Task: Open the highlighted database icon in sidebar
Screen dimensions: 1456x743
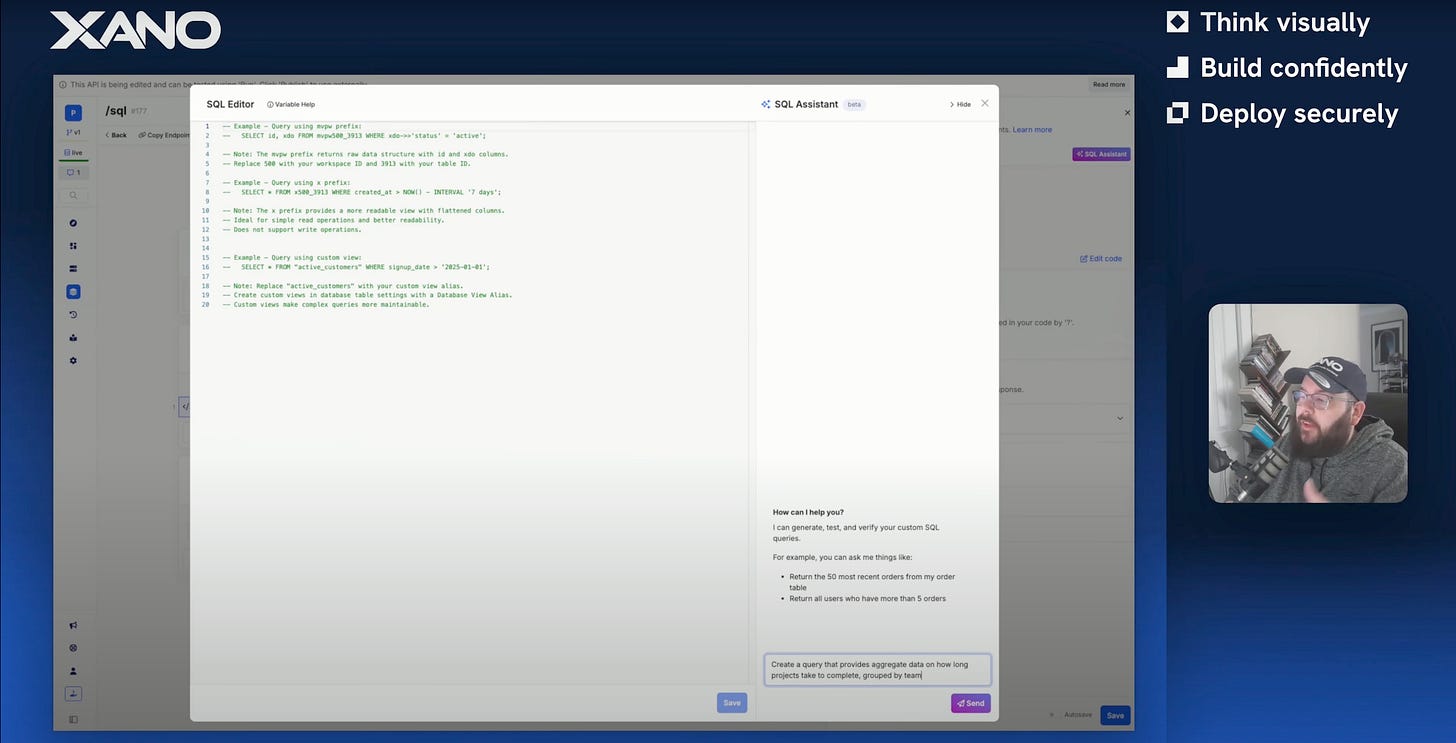Action: (73, 292)
